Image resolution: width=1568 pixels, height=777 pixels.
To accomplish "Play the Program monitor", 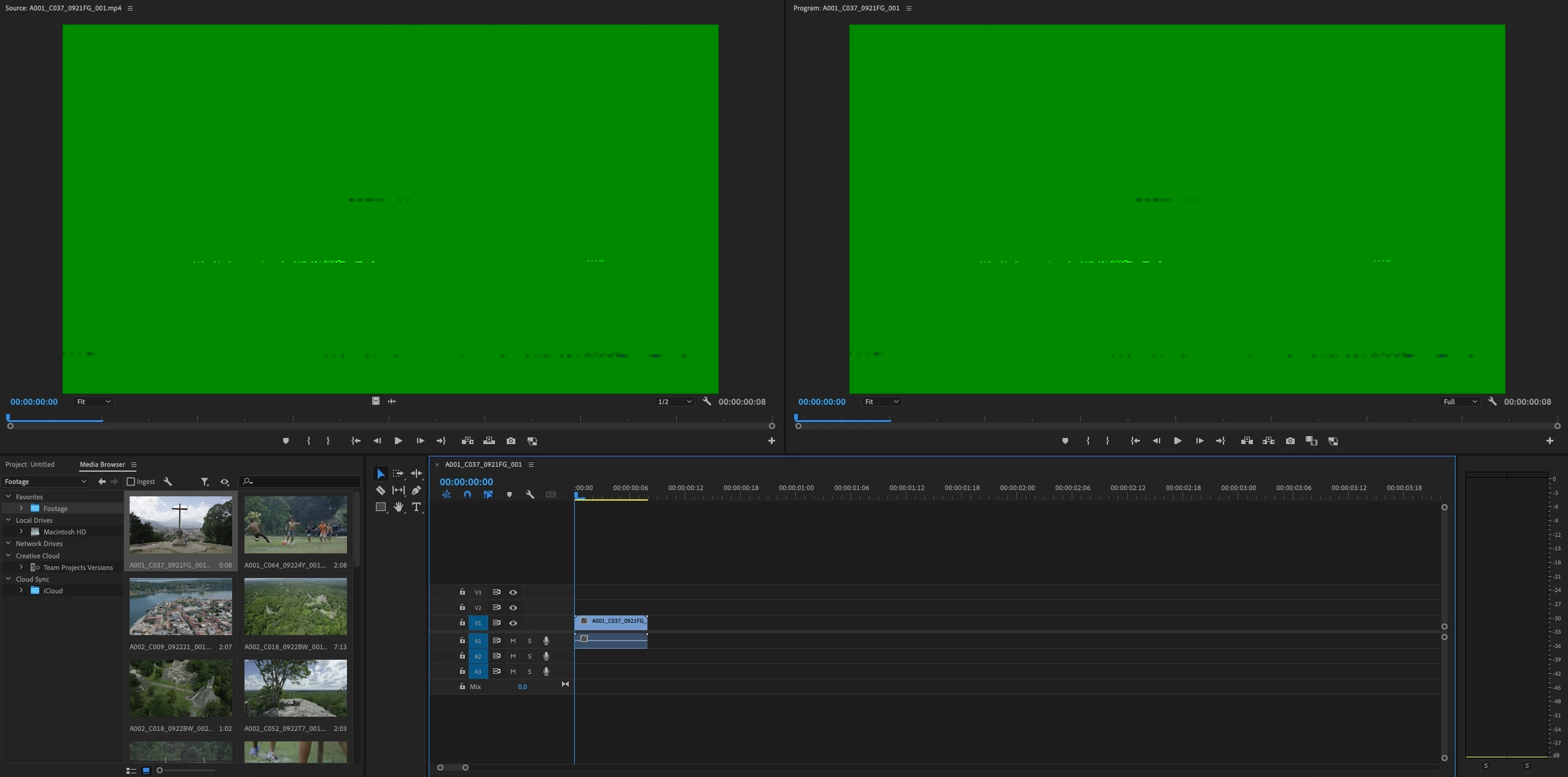I will pyautogui.click(x=1177, y=441).
